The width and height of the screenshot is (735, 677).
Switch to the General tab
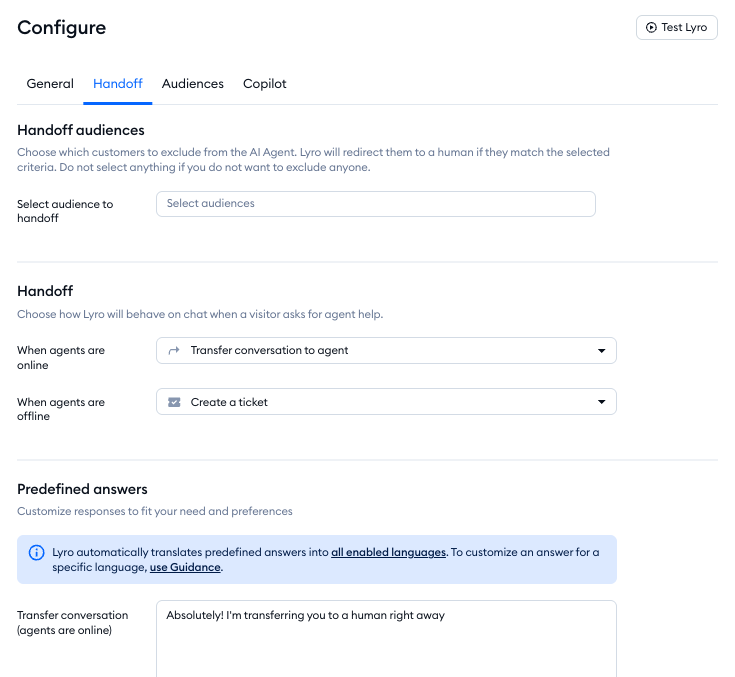click(50, 84)
